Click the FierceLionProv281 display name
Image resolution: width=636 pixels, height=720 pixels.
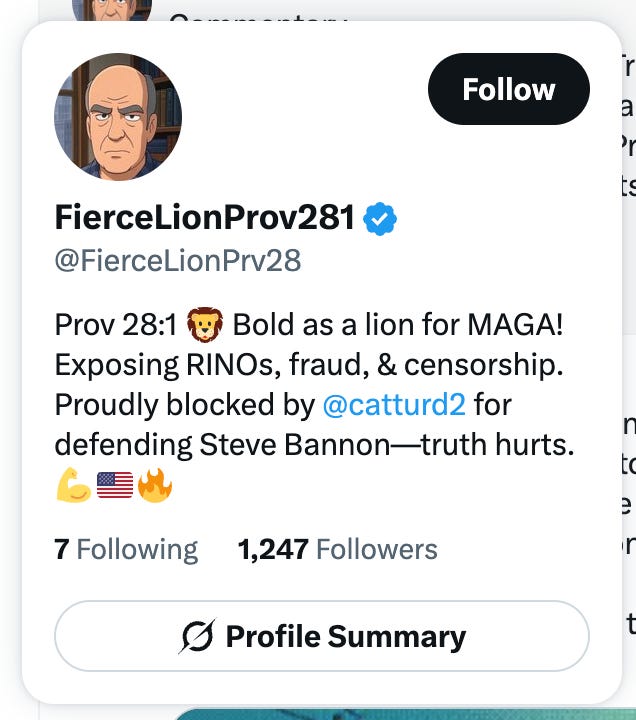[205, 217]
